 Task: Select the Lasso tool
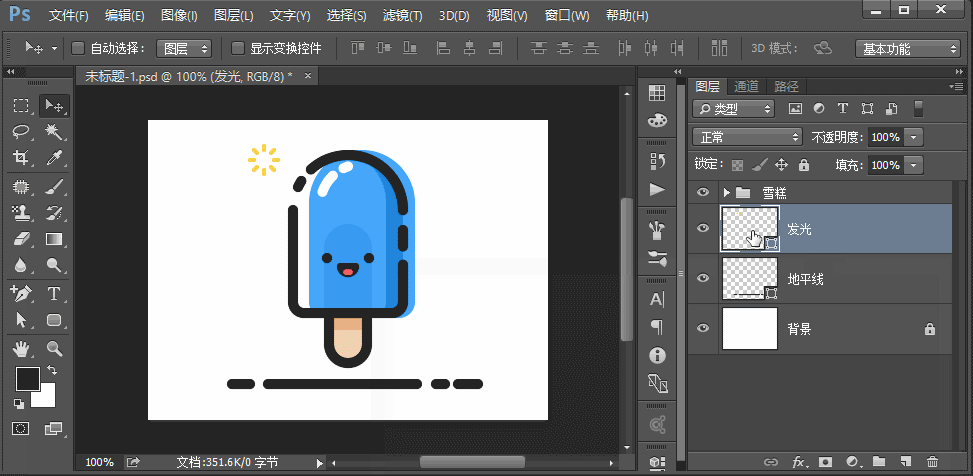pos(21,132)
